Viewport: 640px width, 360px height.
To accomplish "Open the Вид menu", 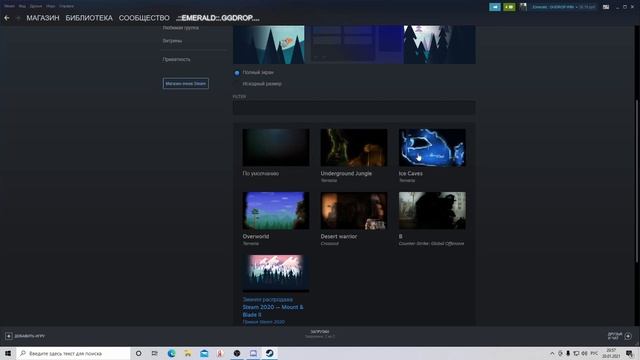I will click(22, 6).
